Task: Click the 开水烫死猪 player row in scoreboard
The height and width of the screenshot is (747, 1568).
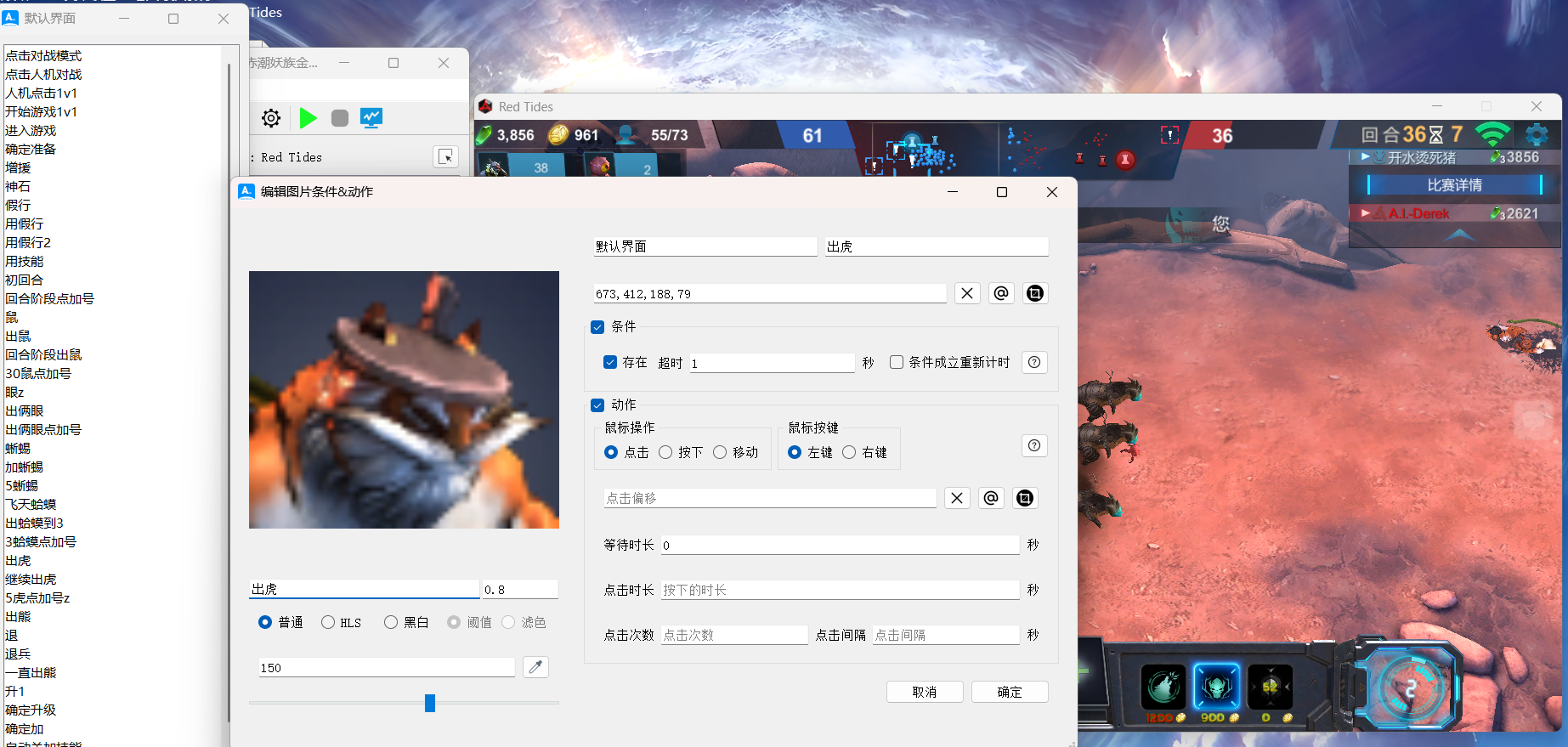Action: [1454, 157]
